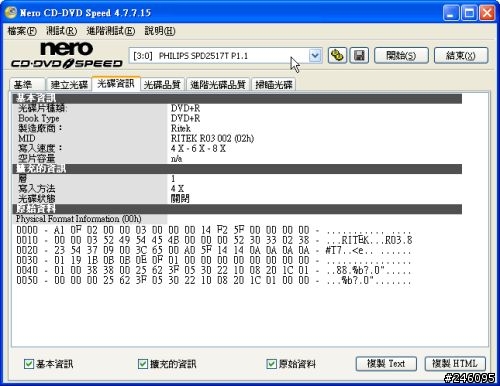Image resolution: width=500 pixels, height=386 pixels.
Task: Click the hex row starting with 0010
Action: click(x=214, y=240)
